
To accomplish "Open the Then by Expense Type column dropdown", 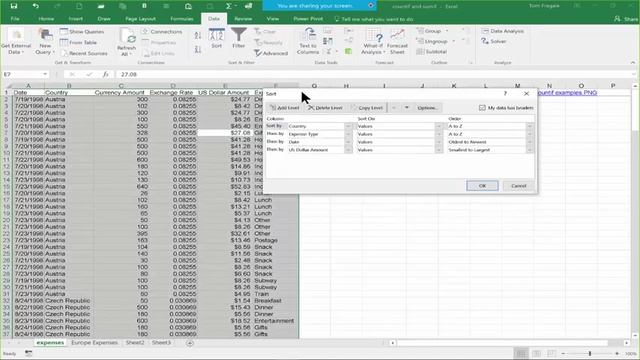I will pos(348,134).
